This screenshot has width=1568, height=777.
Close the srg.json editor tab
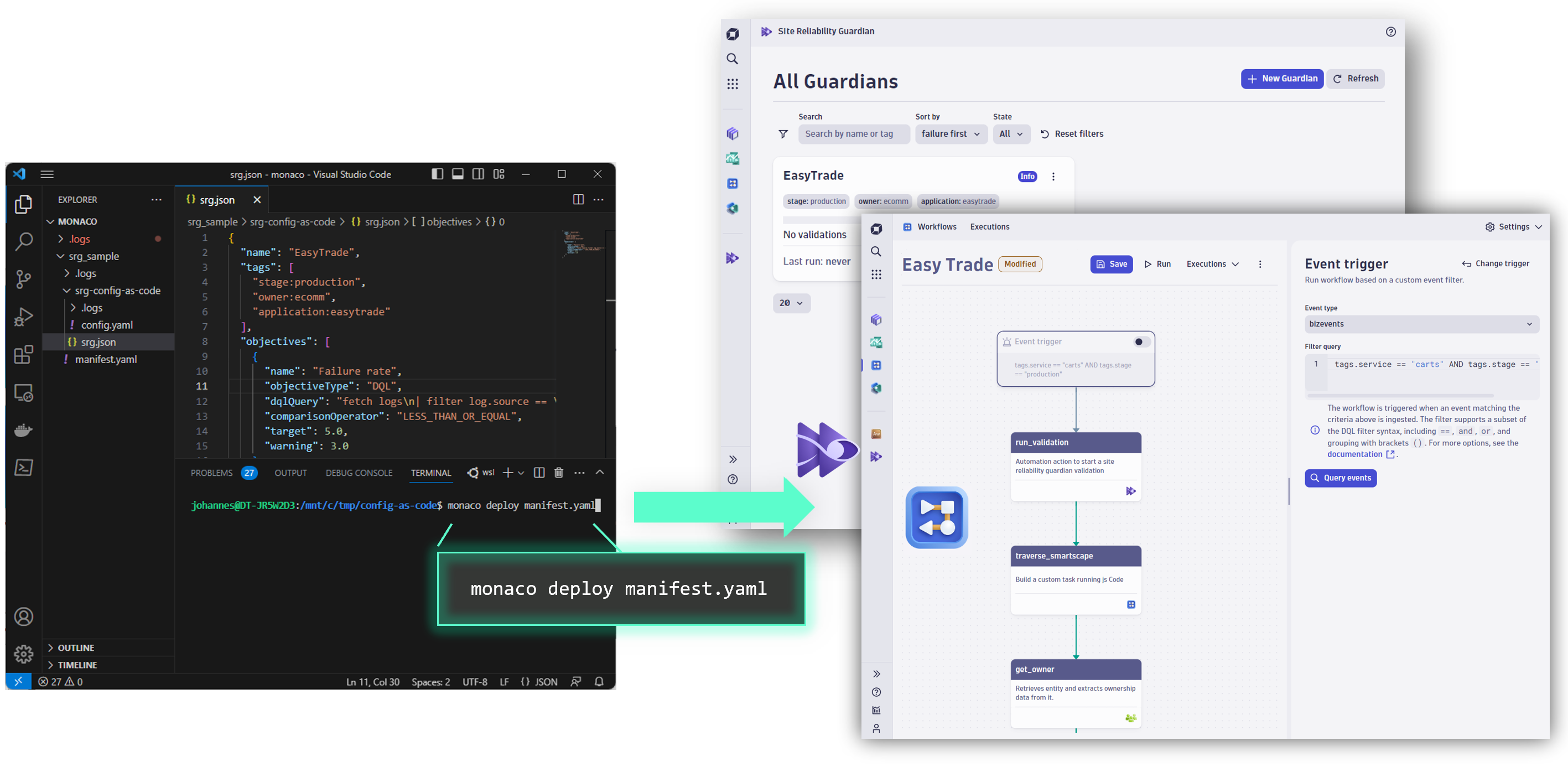(x=257, y=200)
